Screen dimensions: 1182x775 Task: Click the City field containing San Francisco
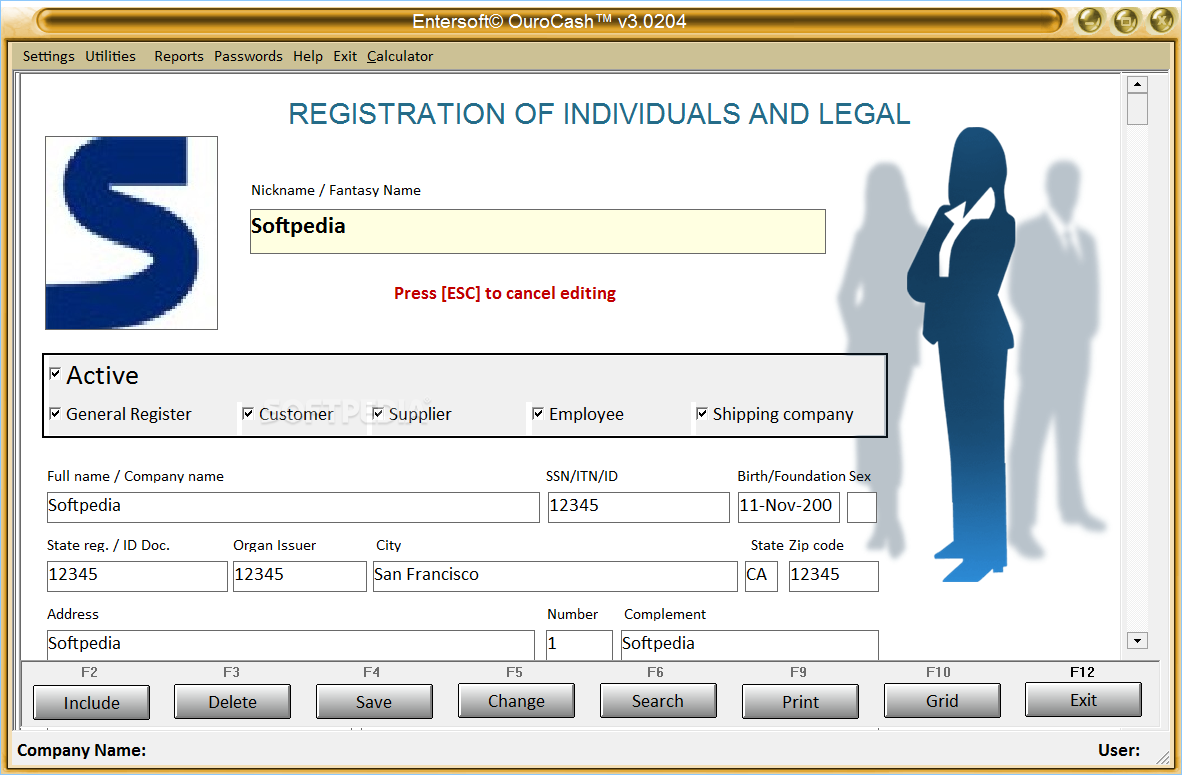(555, 576)
